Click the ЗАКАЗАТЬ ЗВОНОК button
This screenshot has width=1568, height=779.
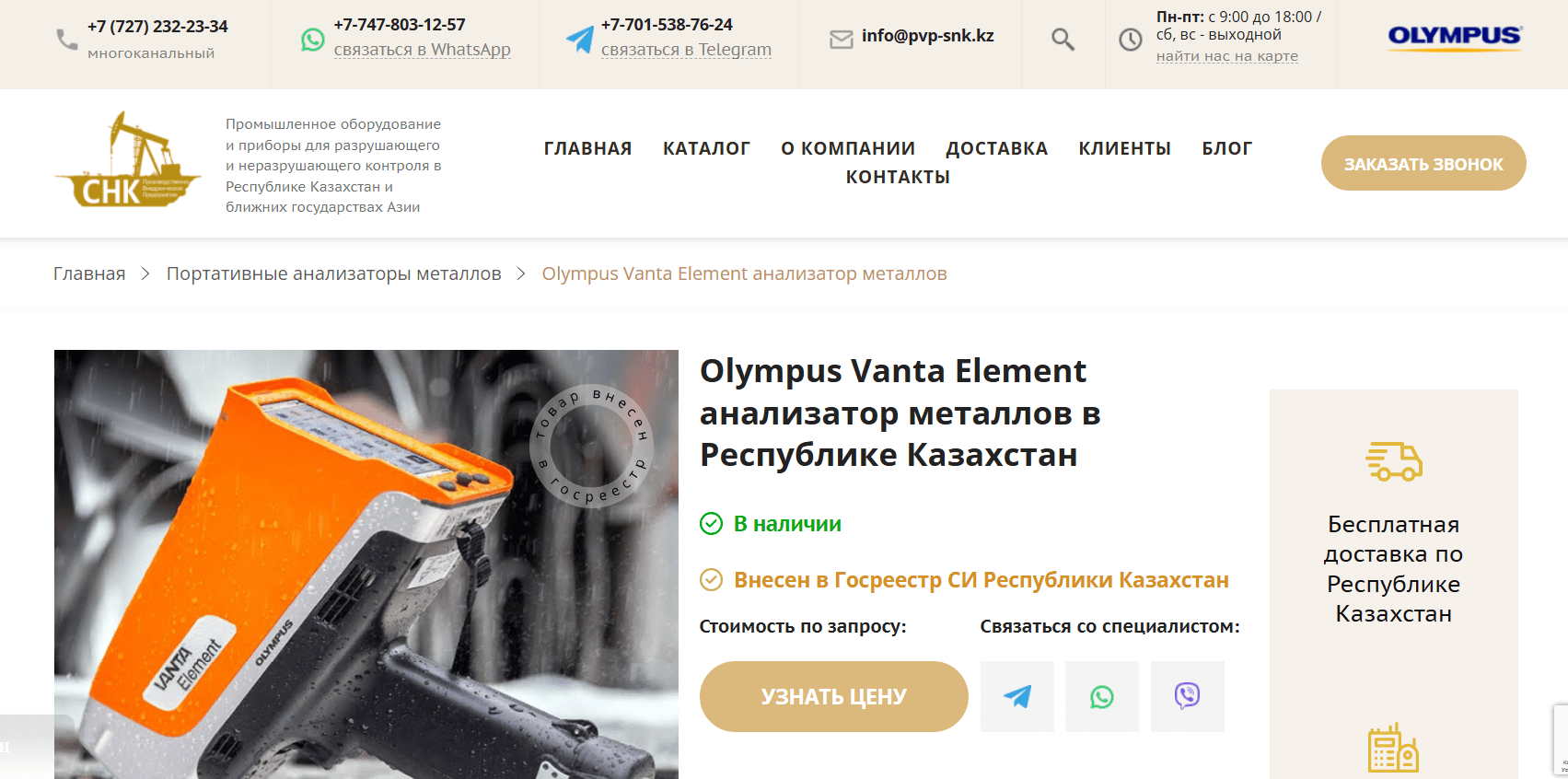1423,163
